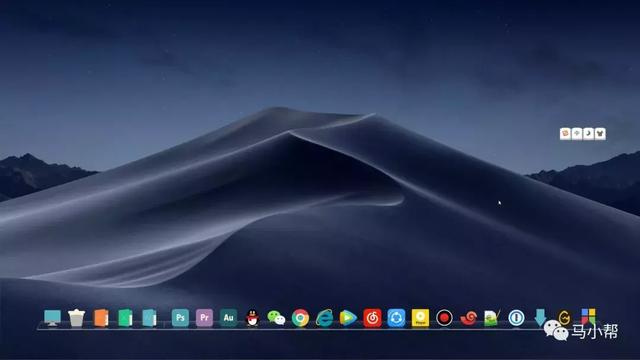Open the computer monitor icon in dock
The image size is (640, 360).
pos(52,318)
